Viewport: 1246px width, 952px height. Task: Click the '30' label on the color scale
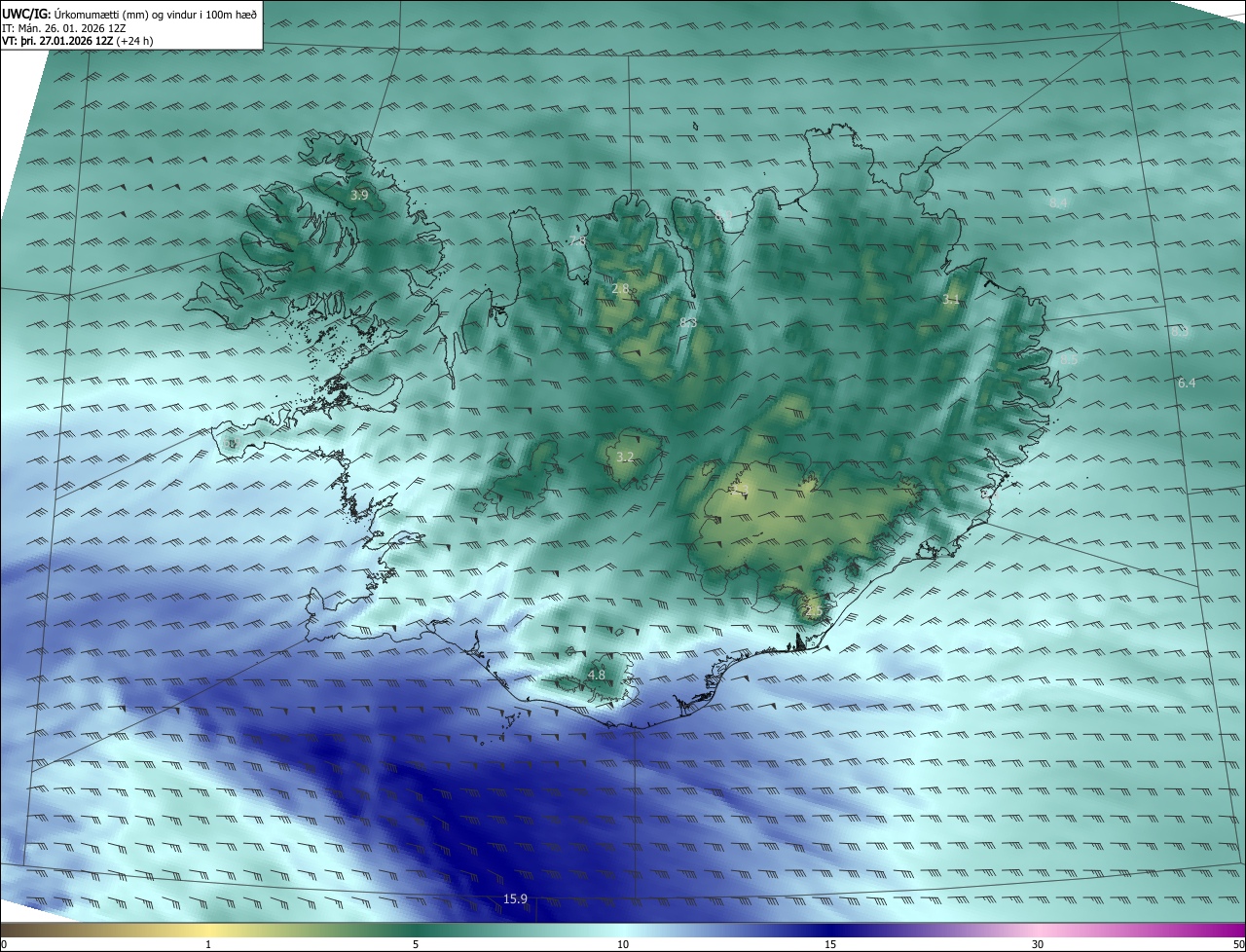(x=1038, y=944)
